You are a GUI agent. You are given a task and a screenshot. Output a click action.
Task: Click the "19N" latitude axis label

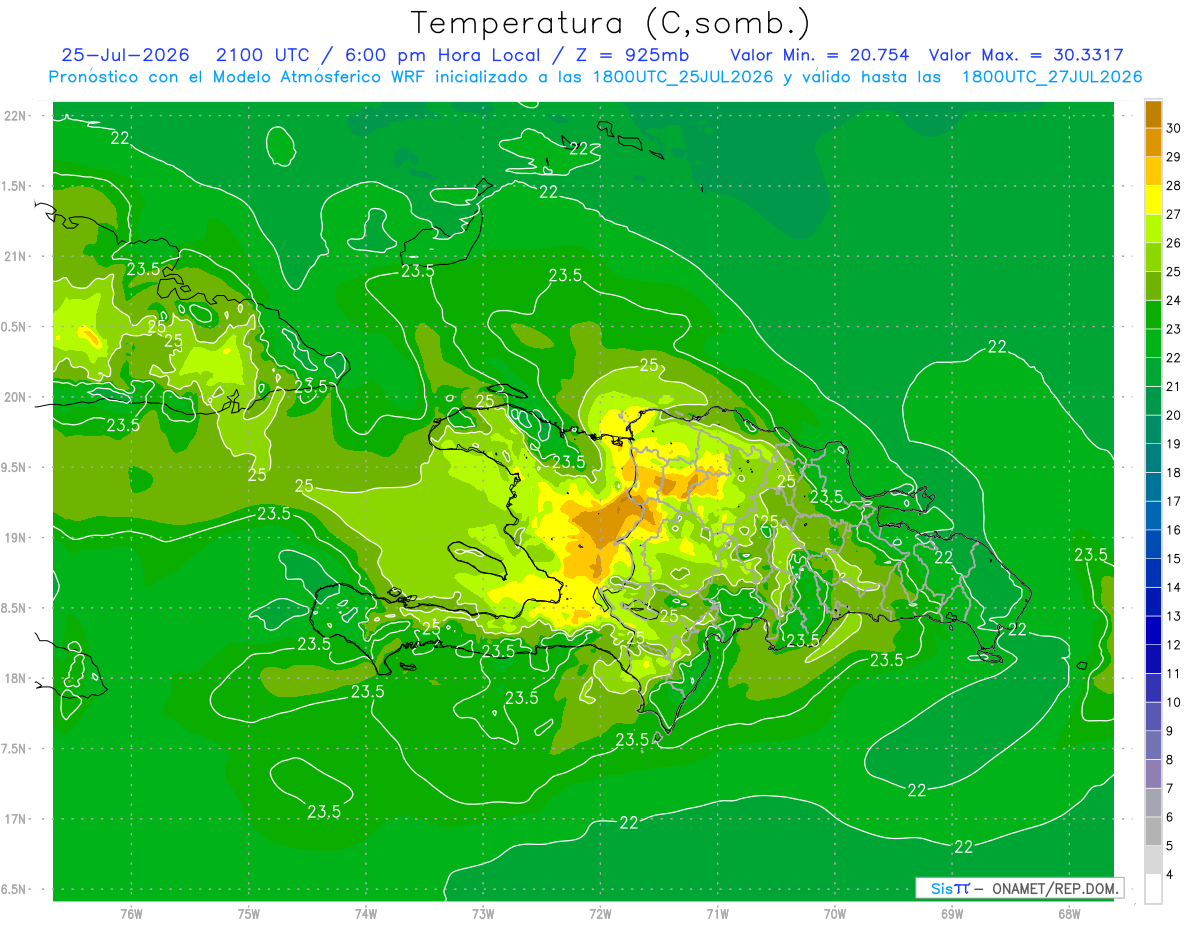click(15, 537)
